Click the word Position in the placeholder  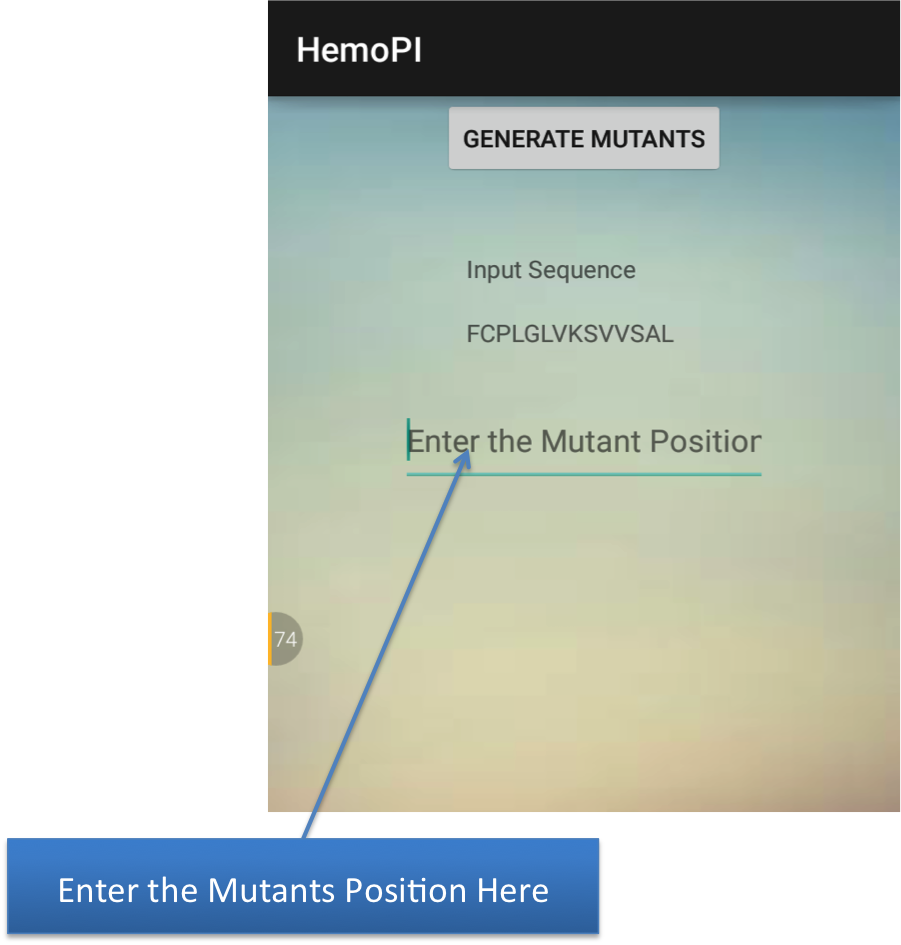click(705, 441)
